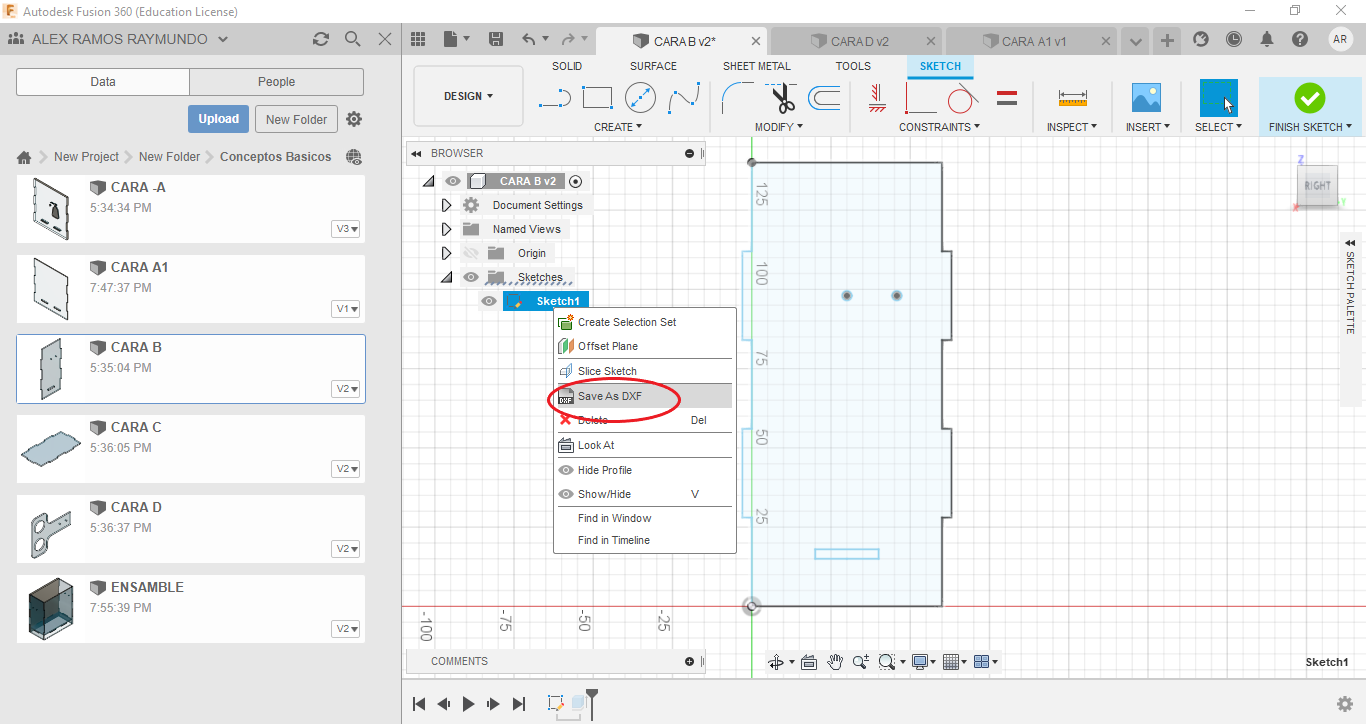Refresh the data panel
The width and height of the screenshot is (1366, 724).
[x=320, y=39]
